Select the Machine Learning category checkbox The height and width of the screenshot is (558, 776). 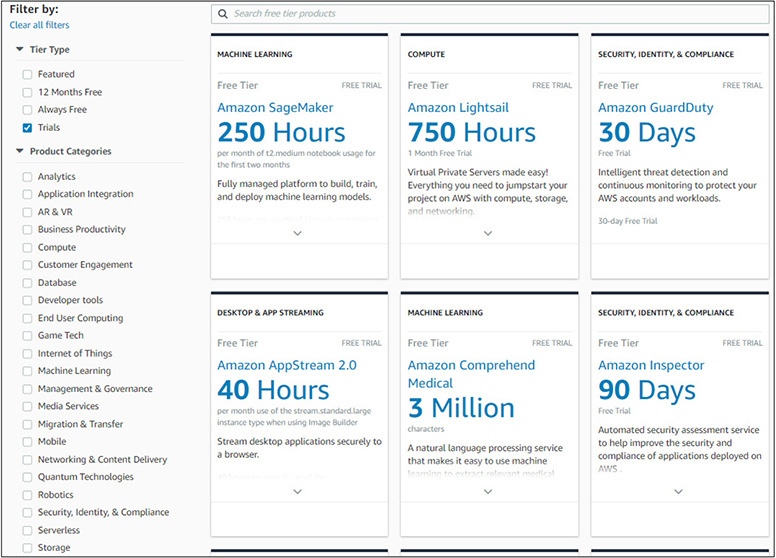coord(27,371)
